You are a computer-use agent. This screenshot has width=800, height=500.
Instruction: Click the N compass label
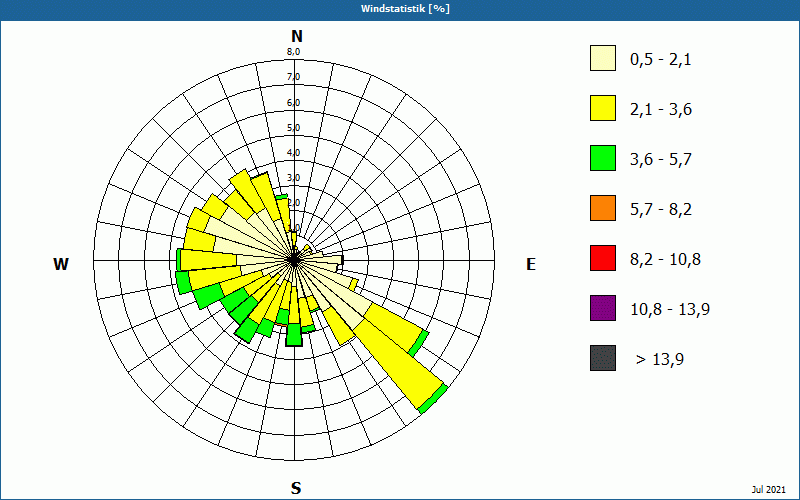click(296, 36)
